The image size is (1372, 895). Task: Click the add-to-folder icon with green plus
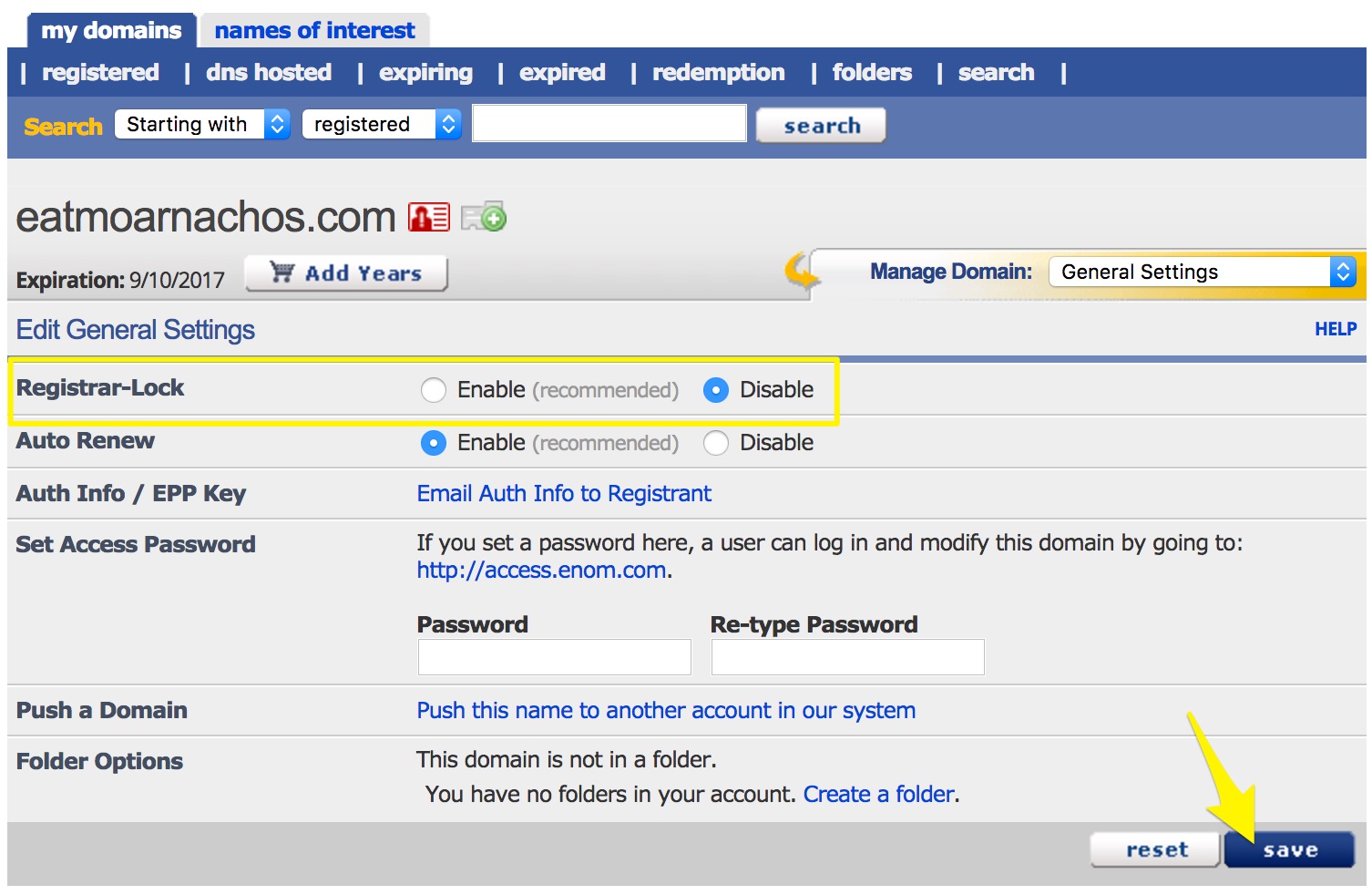coord(484,217)
